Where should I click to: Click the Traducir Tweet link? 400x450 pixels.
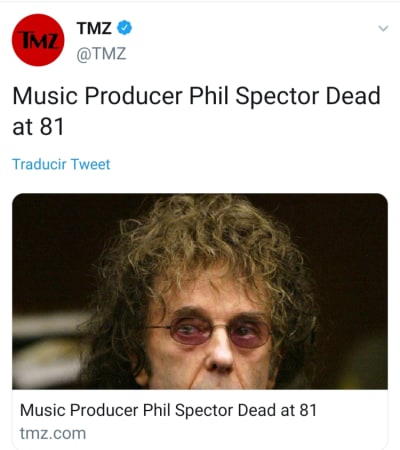[61, 164]
